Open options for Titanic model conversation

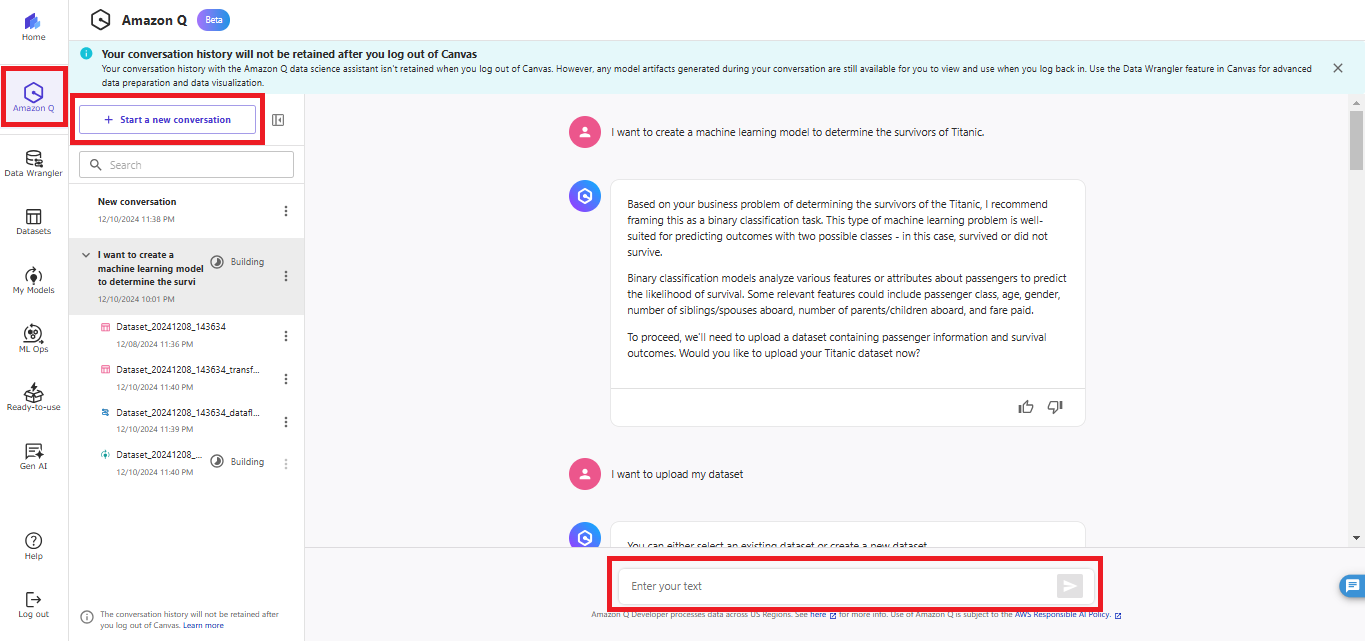tap(286, 276)
